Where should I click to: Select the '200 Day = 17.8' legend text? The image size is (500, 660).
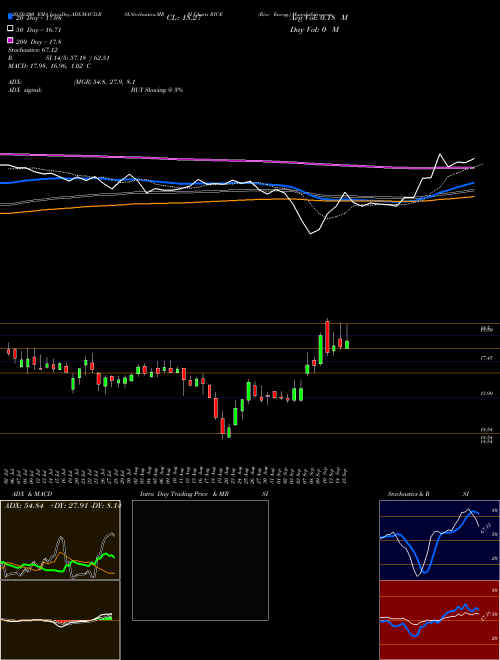tap(39, 42)
